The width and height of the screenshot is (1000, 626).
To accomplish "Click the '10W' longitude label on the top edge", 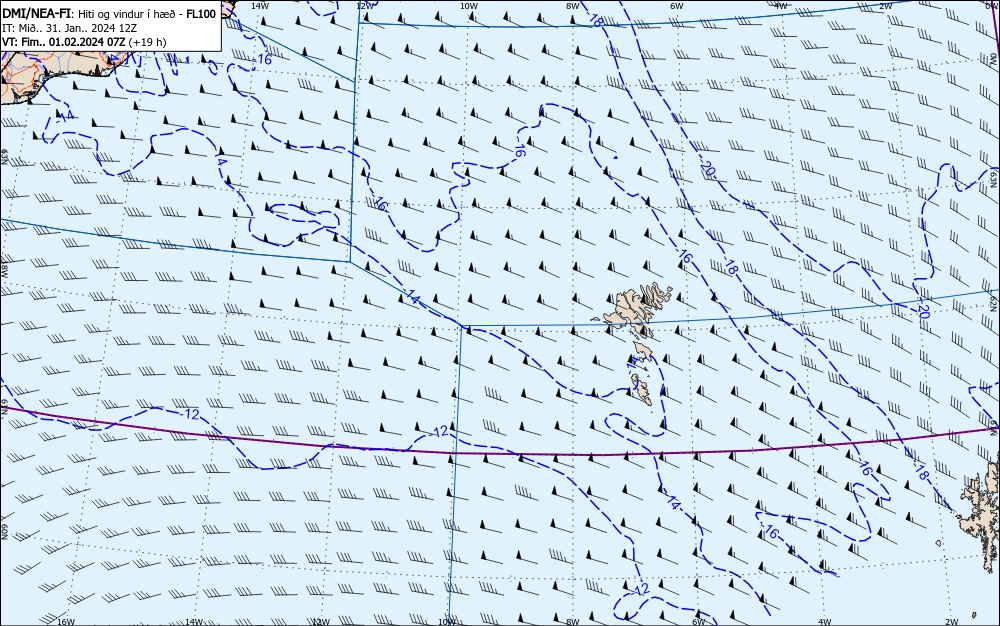I will tap(468, 6).
